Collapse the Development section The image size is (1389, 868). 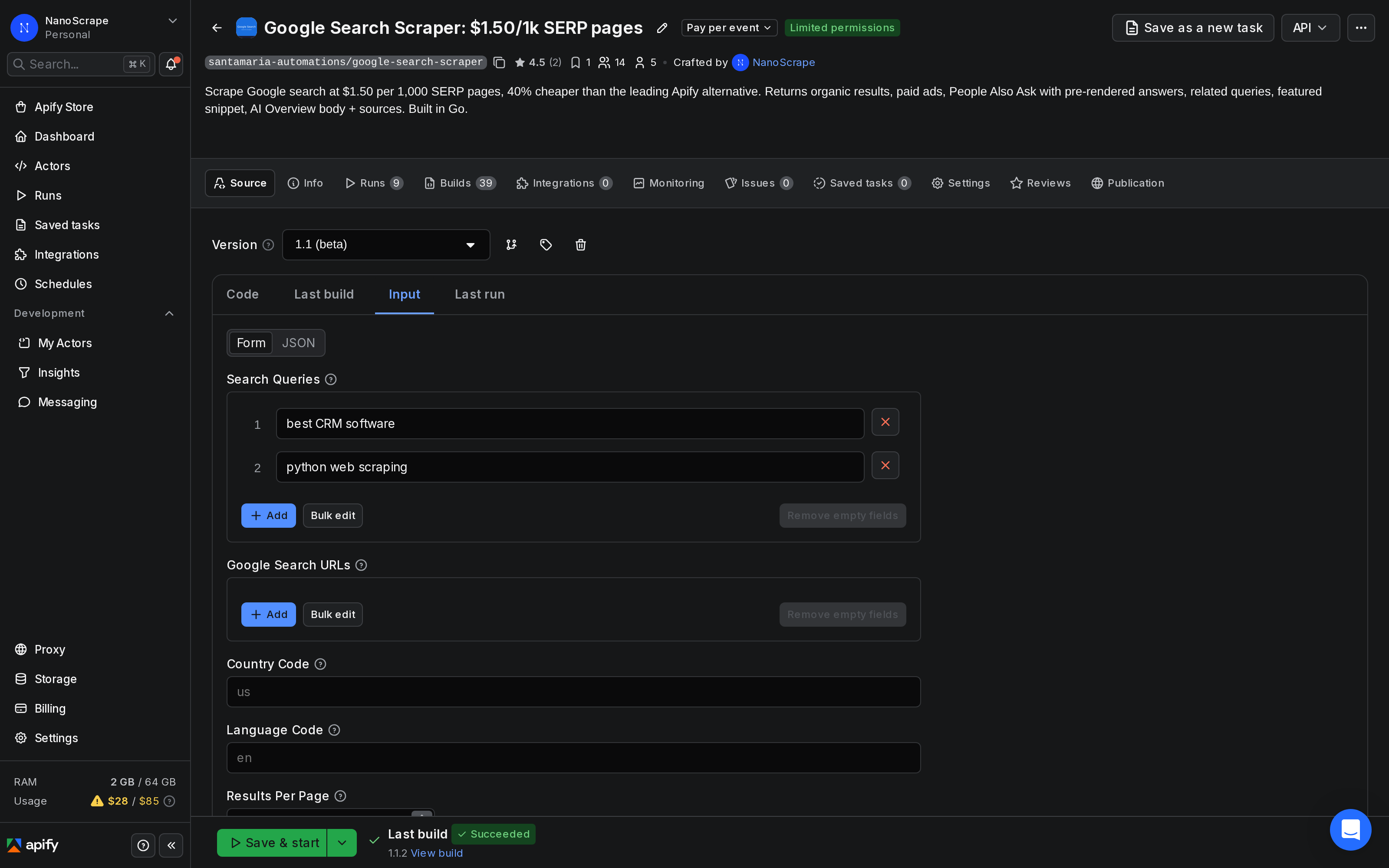click(169, 313)
